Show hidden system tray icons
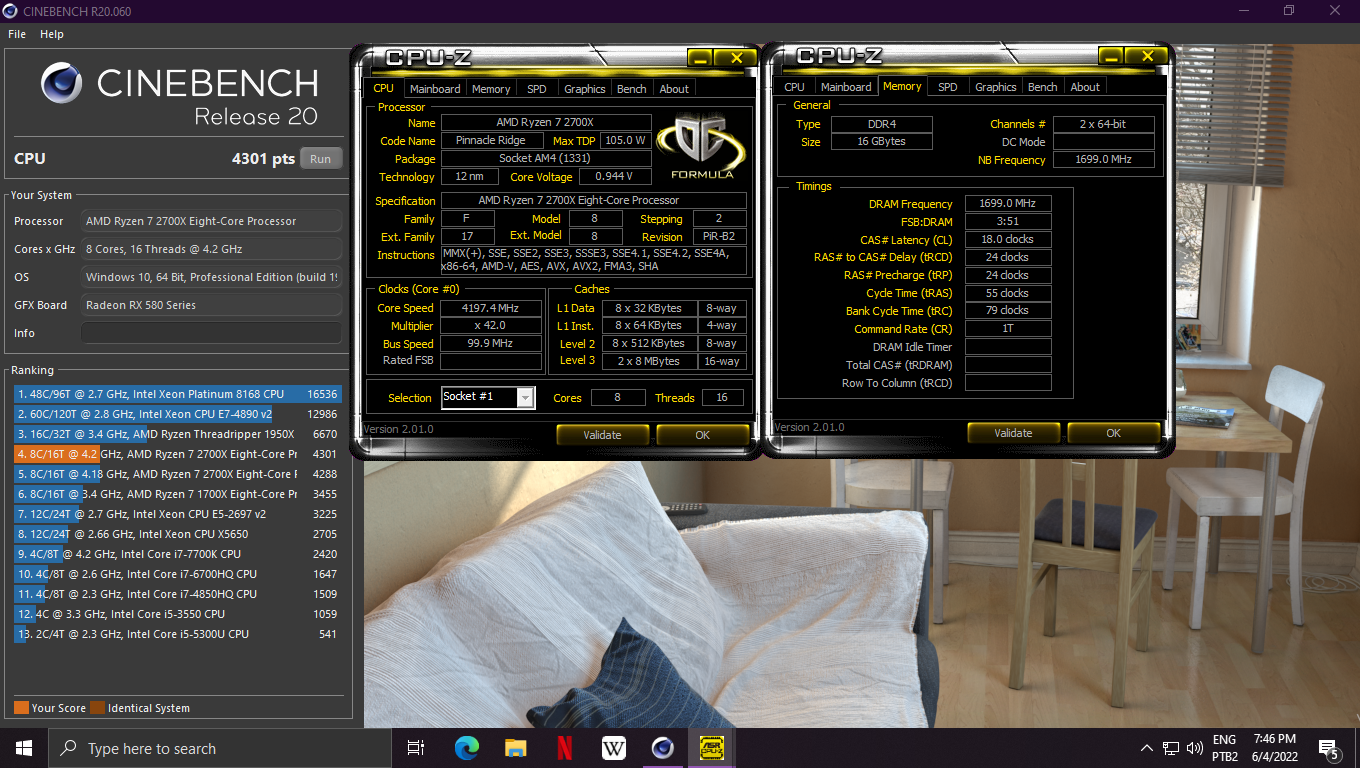1360x768 pixels. pos(1147,748)
